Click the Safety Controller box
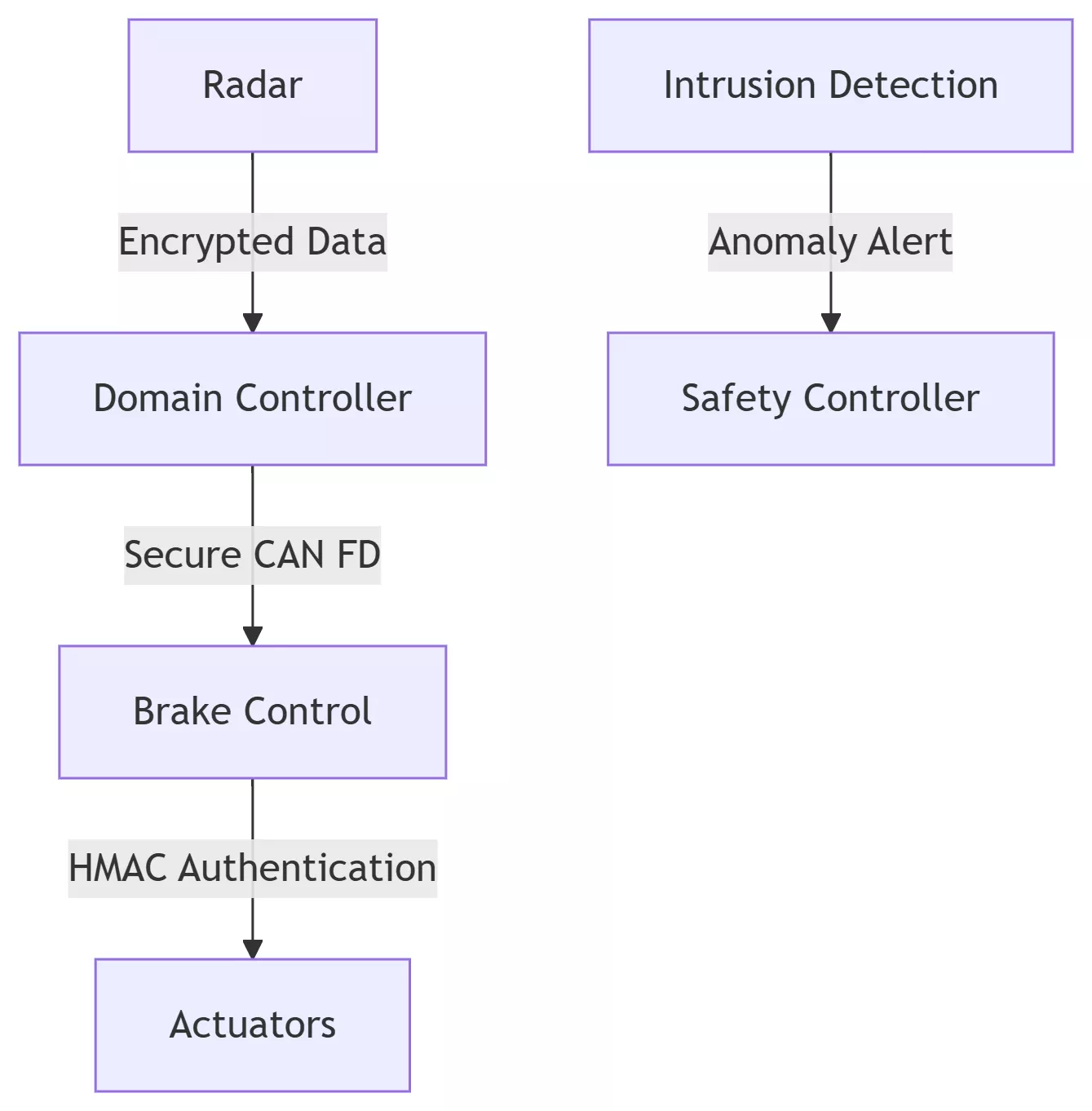Screen dimensions: 1092x1111 (830, 399)
